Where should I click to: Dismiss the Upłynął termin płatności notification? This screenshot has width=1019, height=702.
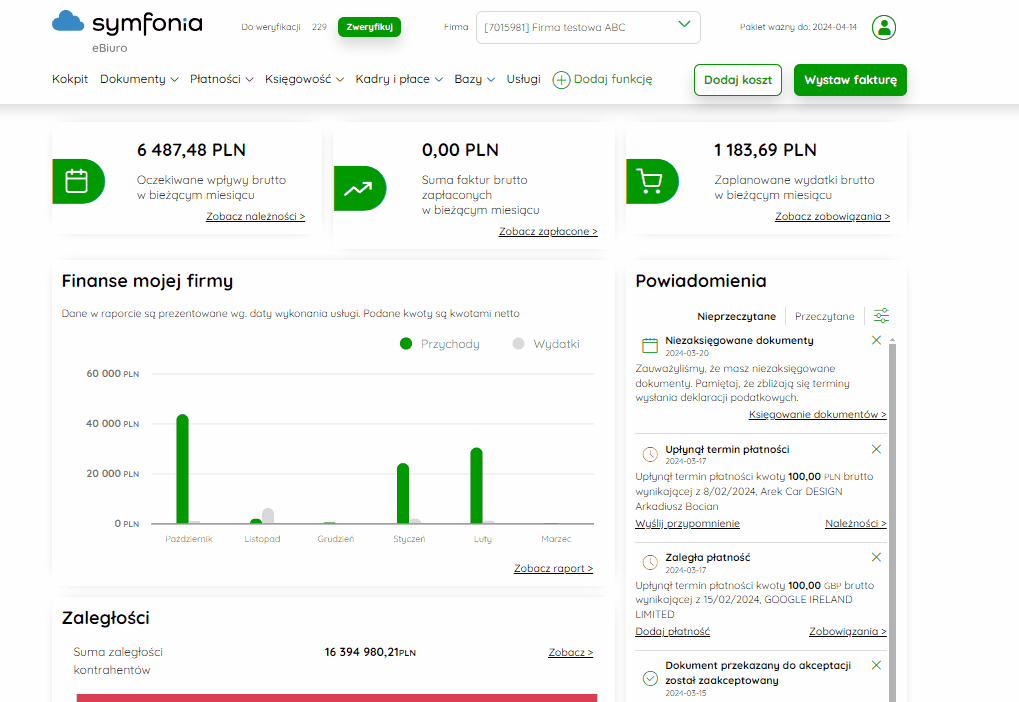pyautogui.click(x=876, y=449)
